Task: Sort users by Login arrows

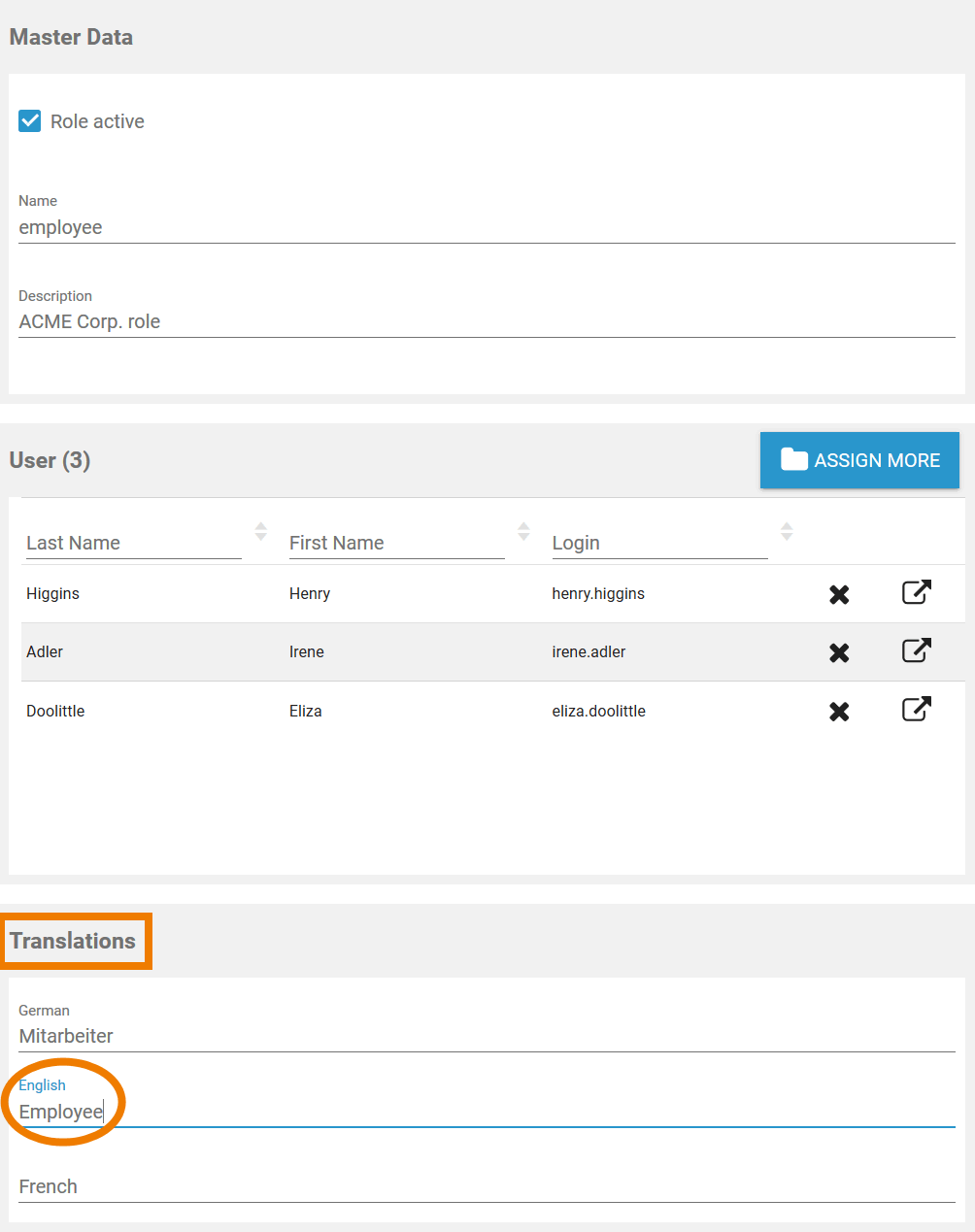Action: tap(787, 531)
